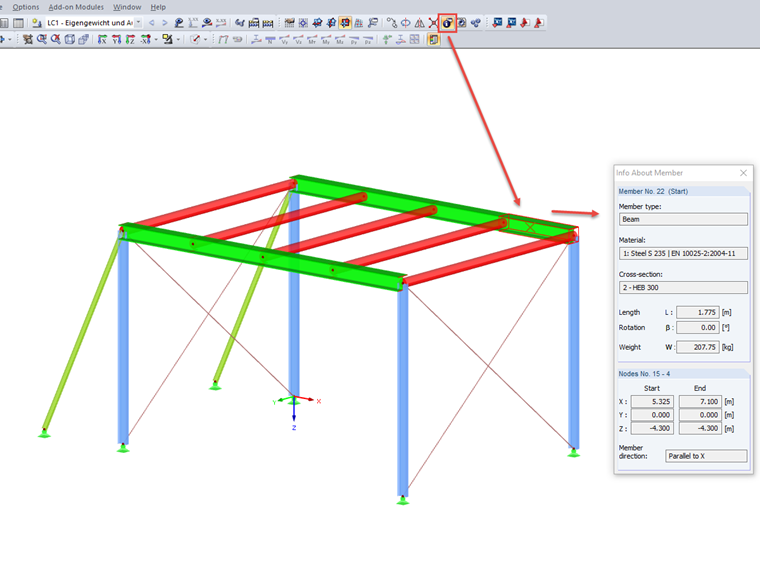
Task: Click the Parallel to X direction field
Action: click(706, 456)
